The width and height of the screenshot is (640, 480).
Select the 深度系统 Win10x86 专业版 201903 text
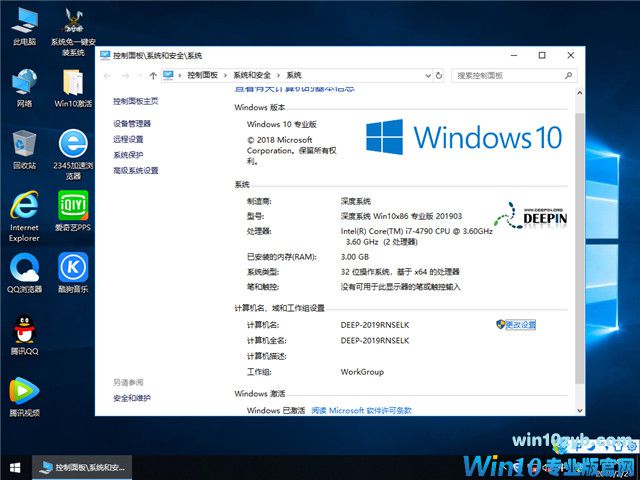pyautogui.click(x=401, y=216)
